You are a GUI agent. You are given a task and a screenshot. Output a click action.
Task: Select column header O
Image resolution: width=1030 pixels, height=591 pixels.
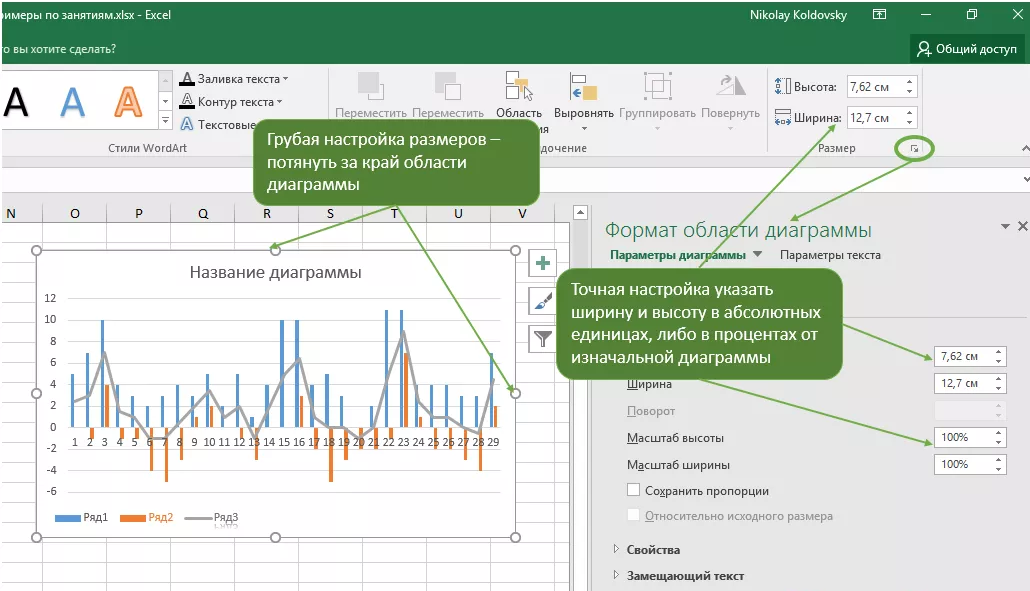75,213
